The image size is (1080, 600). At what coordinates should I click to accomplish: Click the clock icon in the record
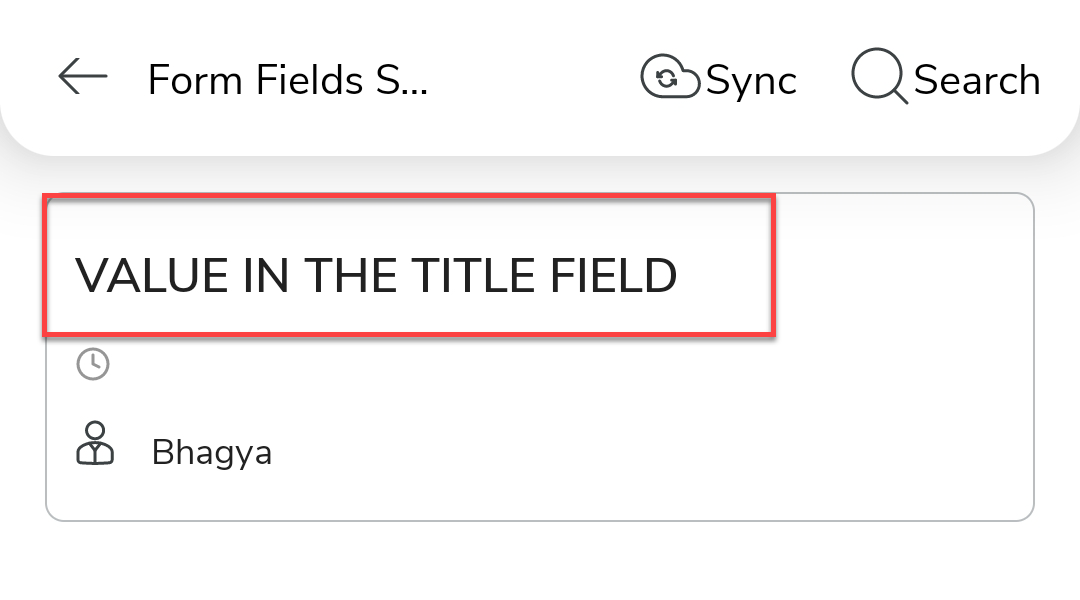coord(93,363)
